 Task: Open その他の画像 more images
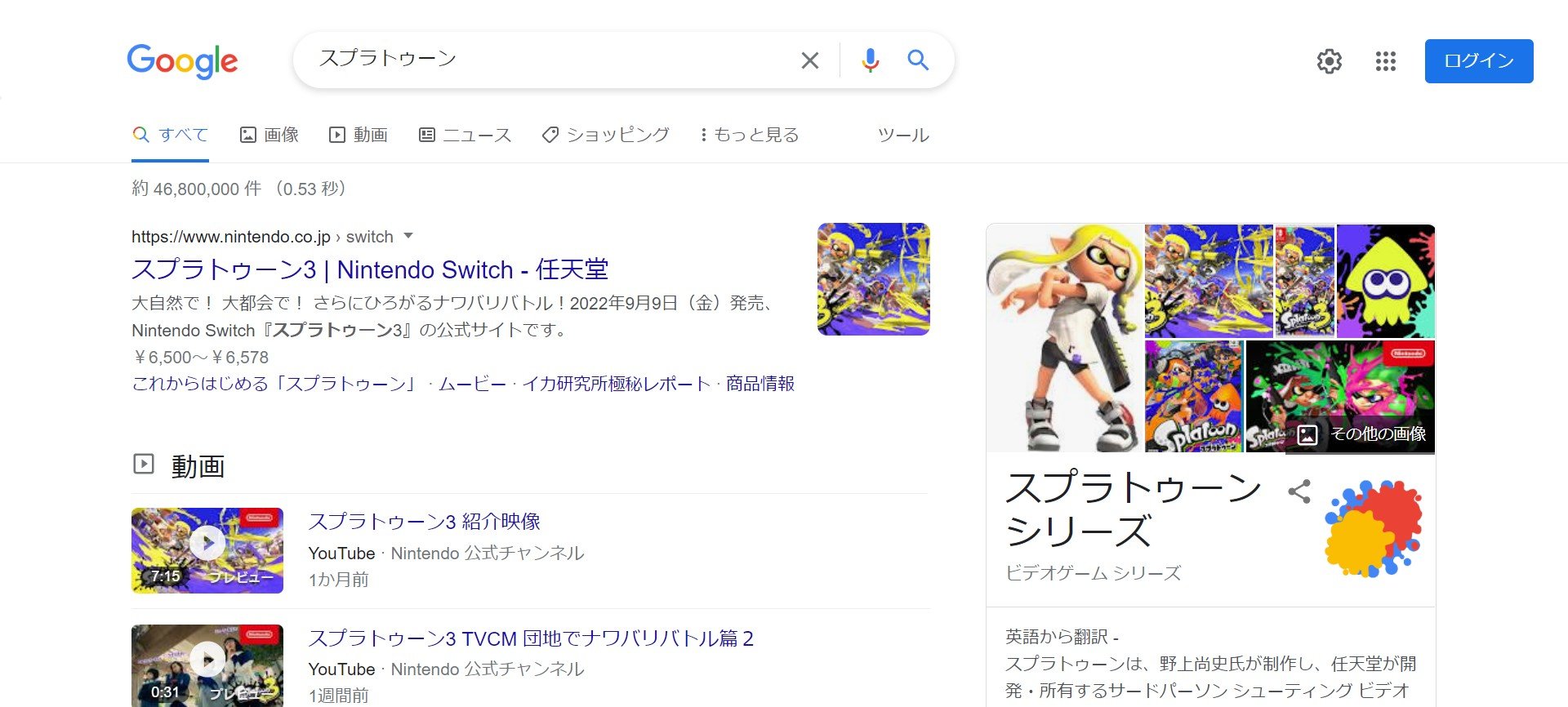[1362, 434]
